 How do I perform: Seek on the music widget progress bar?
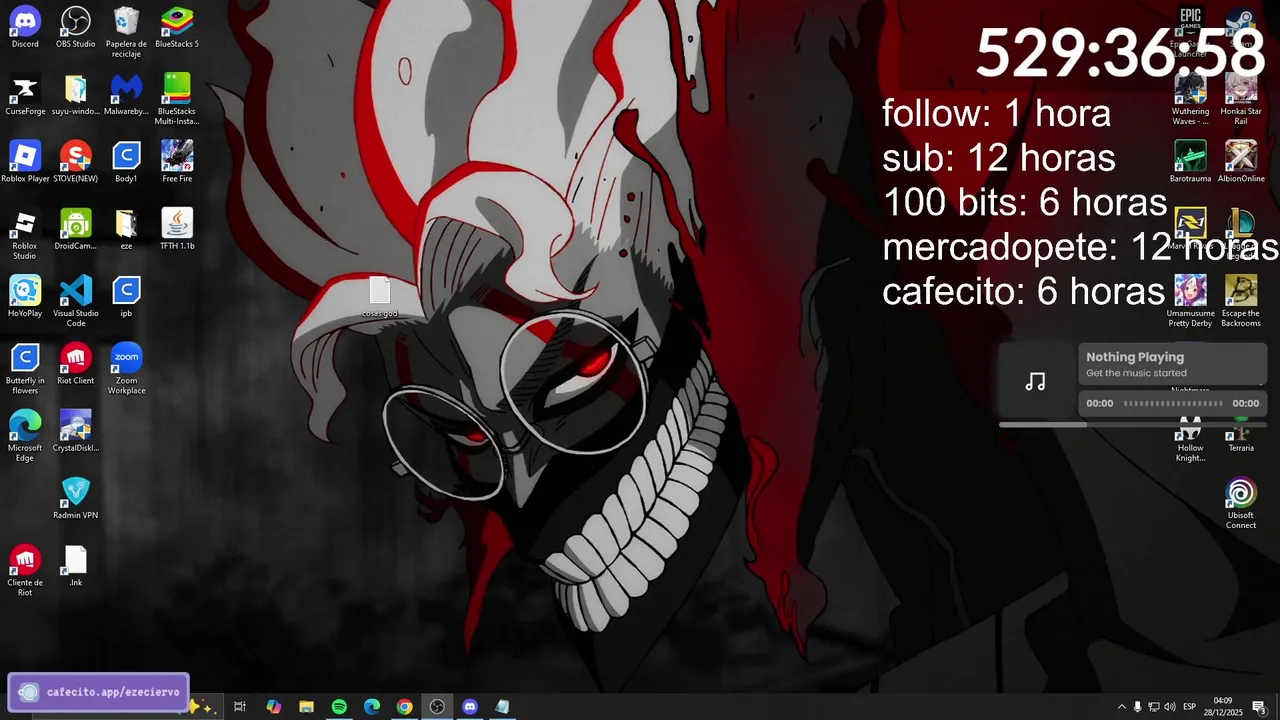(1133, 425)
